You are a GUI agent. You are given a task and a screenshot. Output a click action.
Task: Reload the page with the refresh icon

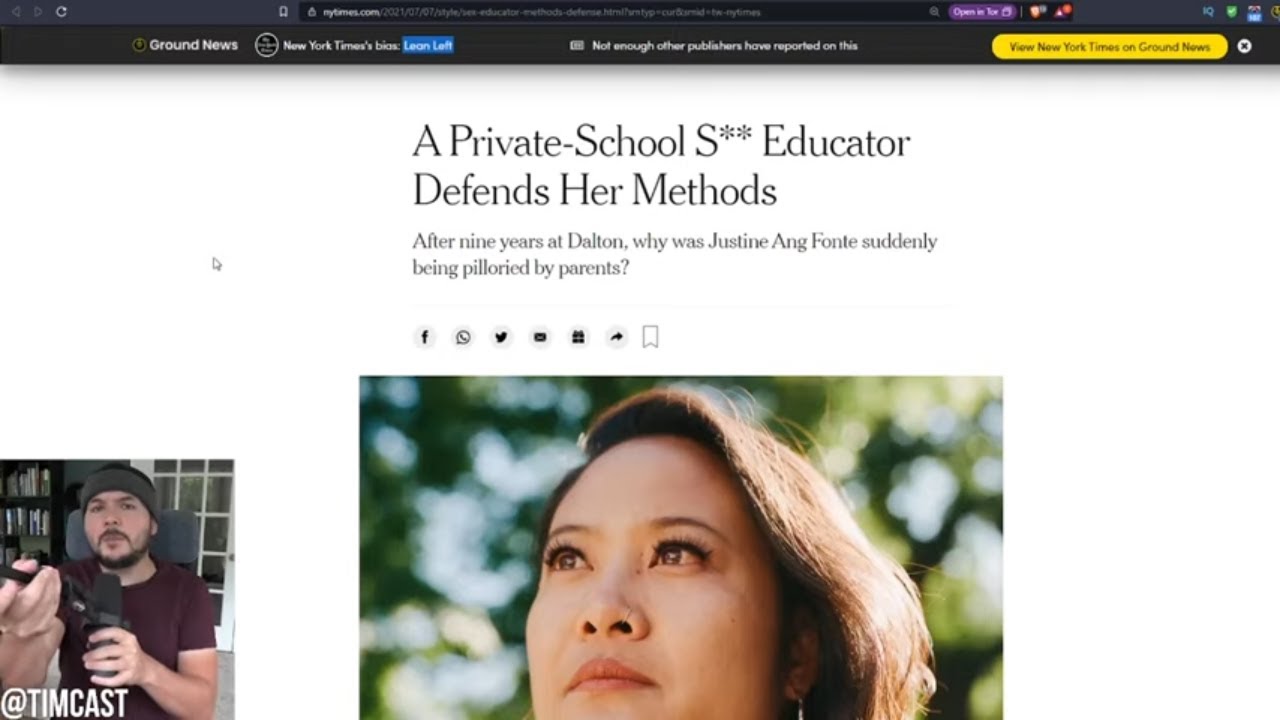coord(61,12)
